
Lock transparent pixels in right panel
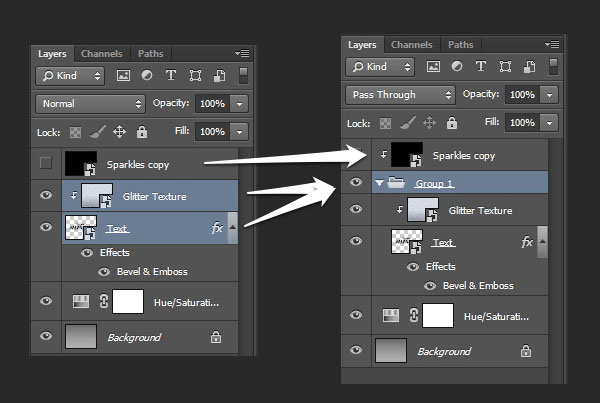(385, 123)
